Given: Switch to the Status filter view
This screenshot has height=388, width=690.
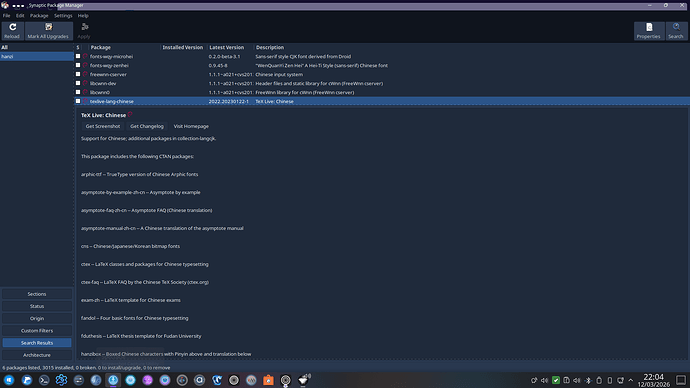Looking at the screenshot, I should click(37, 306).
